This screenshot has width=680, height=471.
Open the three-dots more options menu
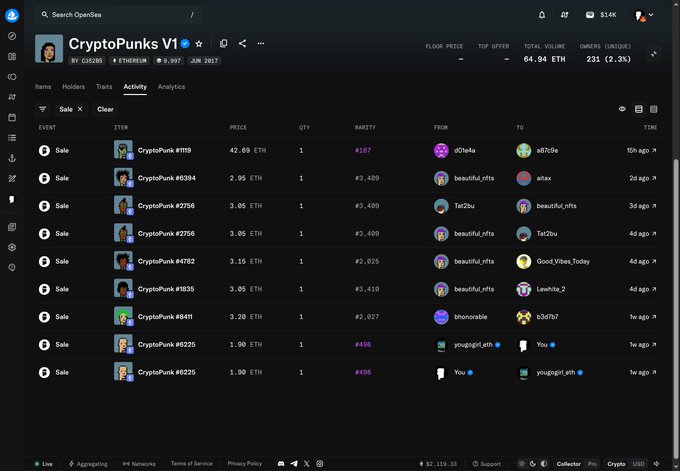[261, 43]
